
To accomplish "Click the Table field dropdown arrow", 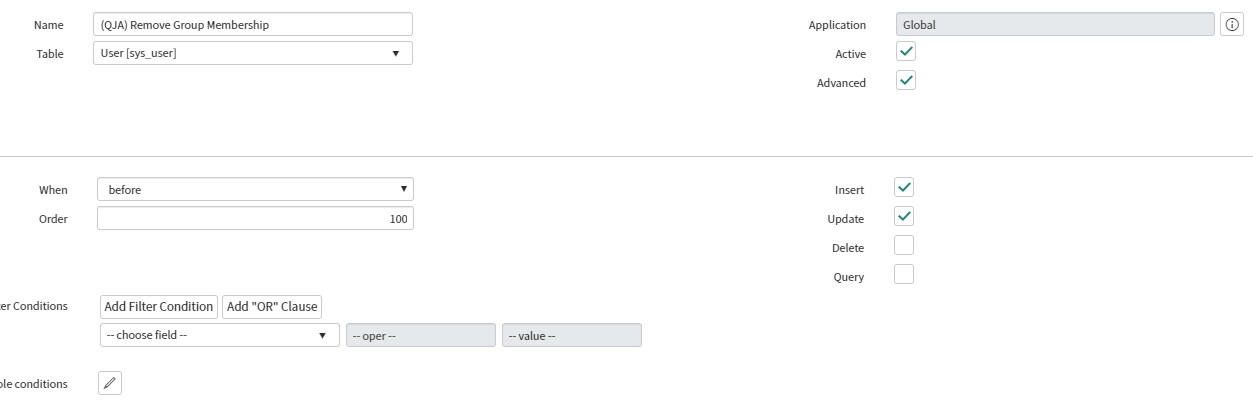I will pyautogui.click(x=395, y=53).
